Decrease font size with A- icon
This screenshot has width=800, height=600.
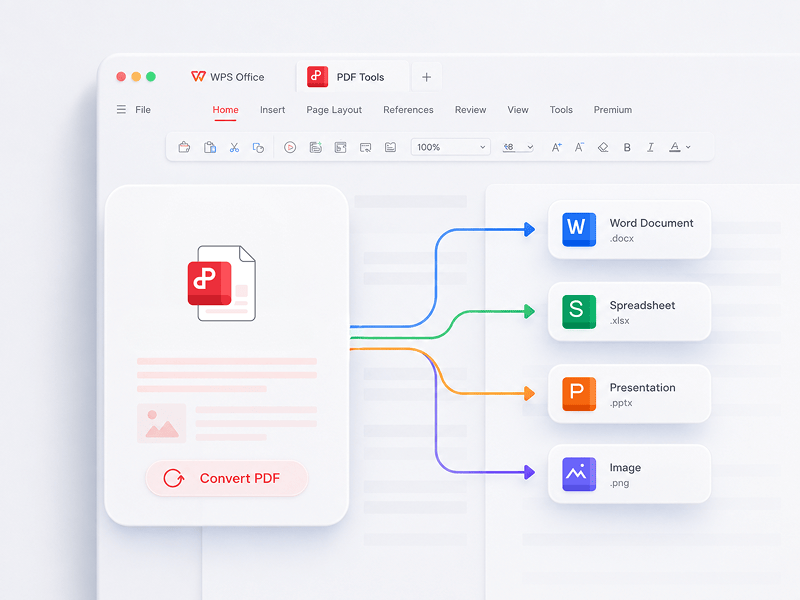(579, 147)
